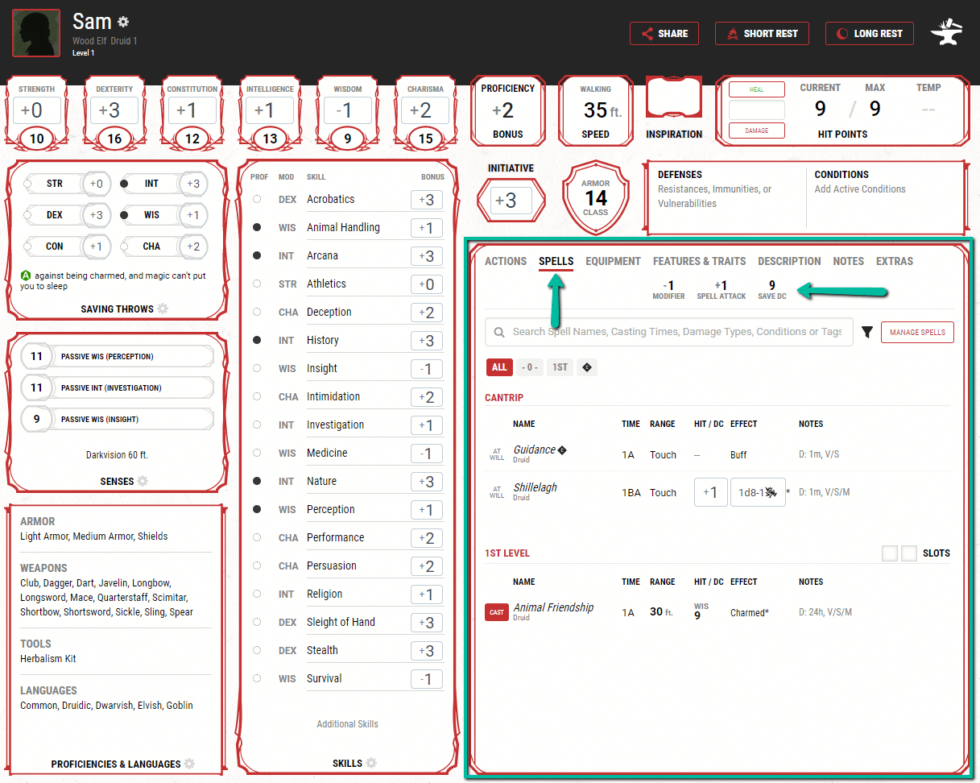Open the Features & Traits tab

pyautogui.click(x=699, y=261)
